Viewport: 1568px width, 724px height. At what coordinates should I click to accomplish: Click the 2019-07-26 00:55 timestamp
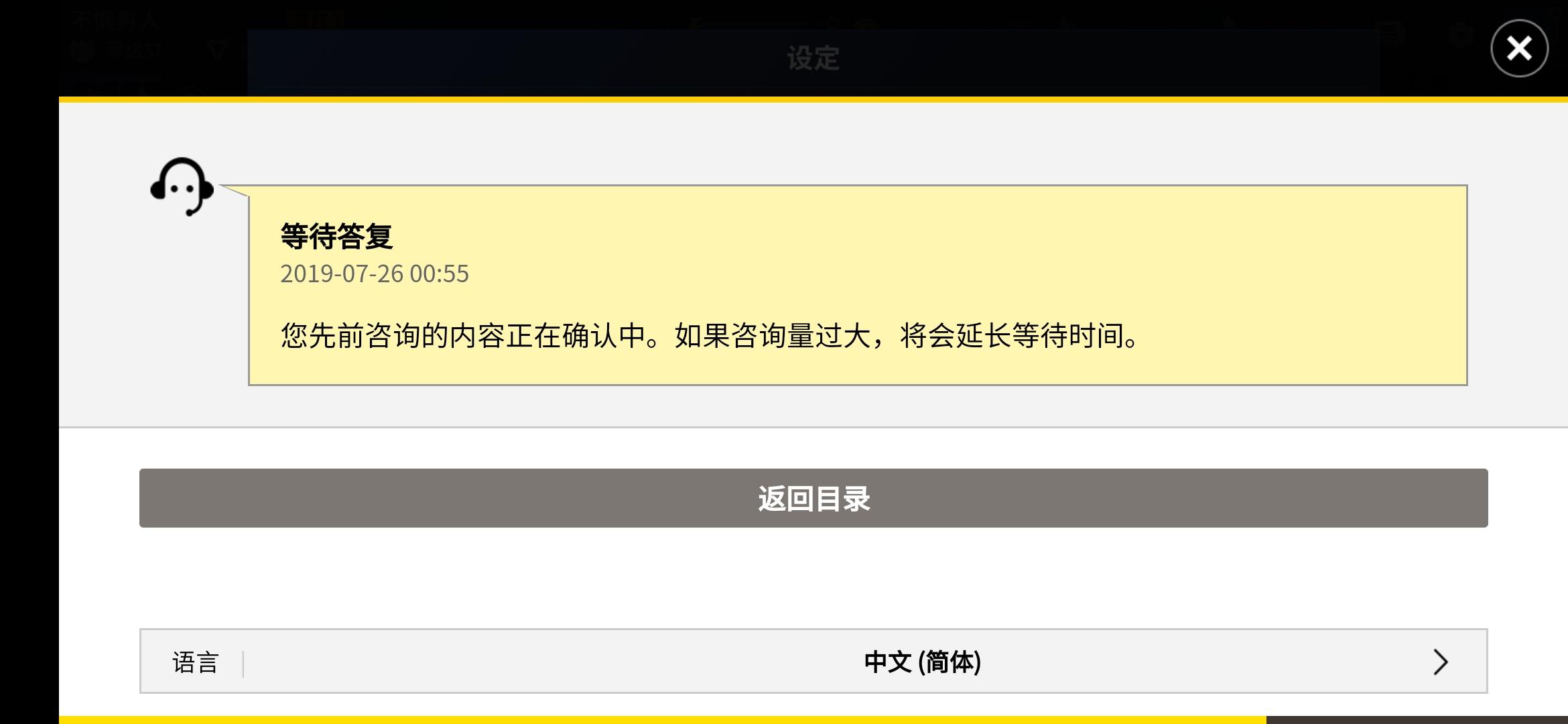coord(375,274)
